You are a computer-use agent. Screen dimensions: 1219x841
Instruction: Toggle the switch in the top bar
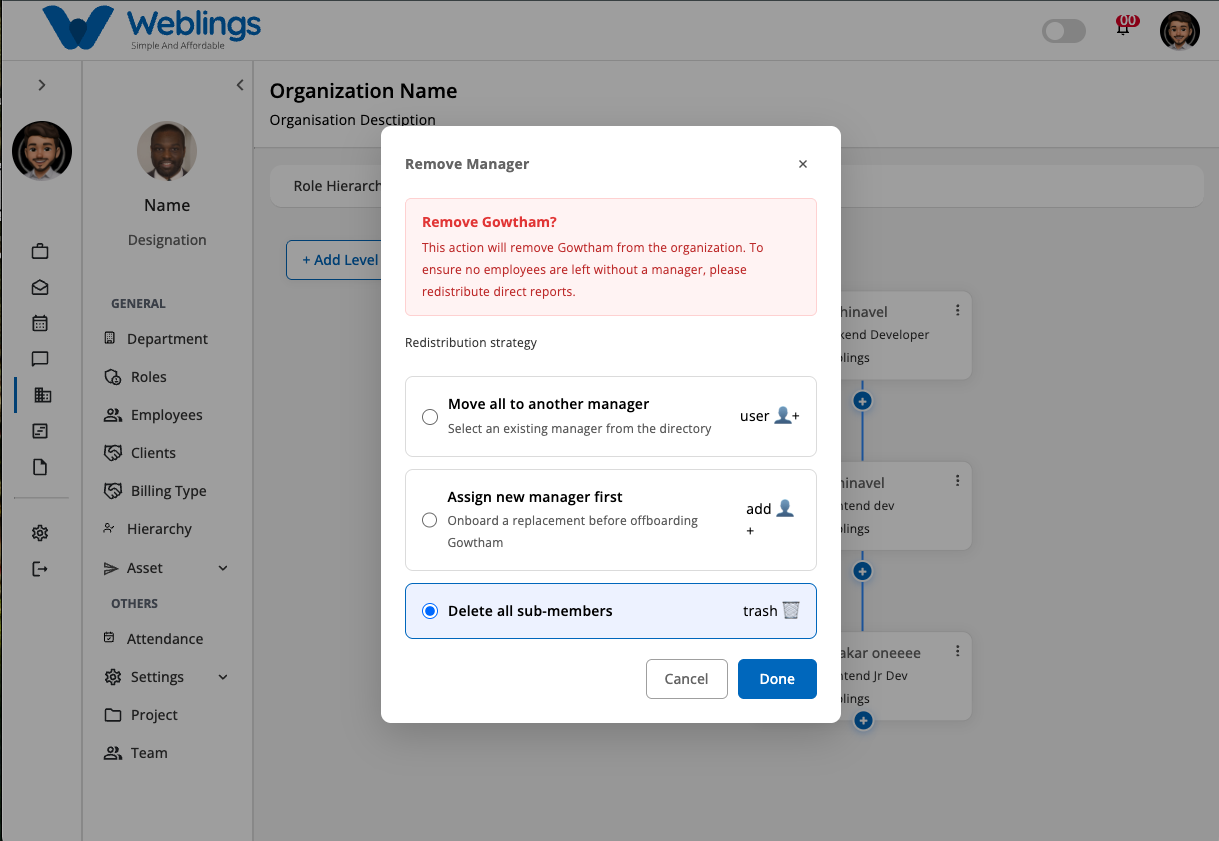tap(1064, 31)
